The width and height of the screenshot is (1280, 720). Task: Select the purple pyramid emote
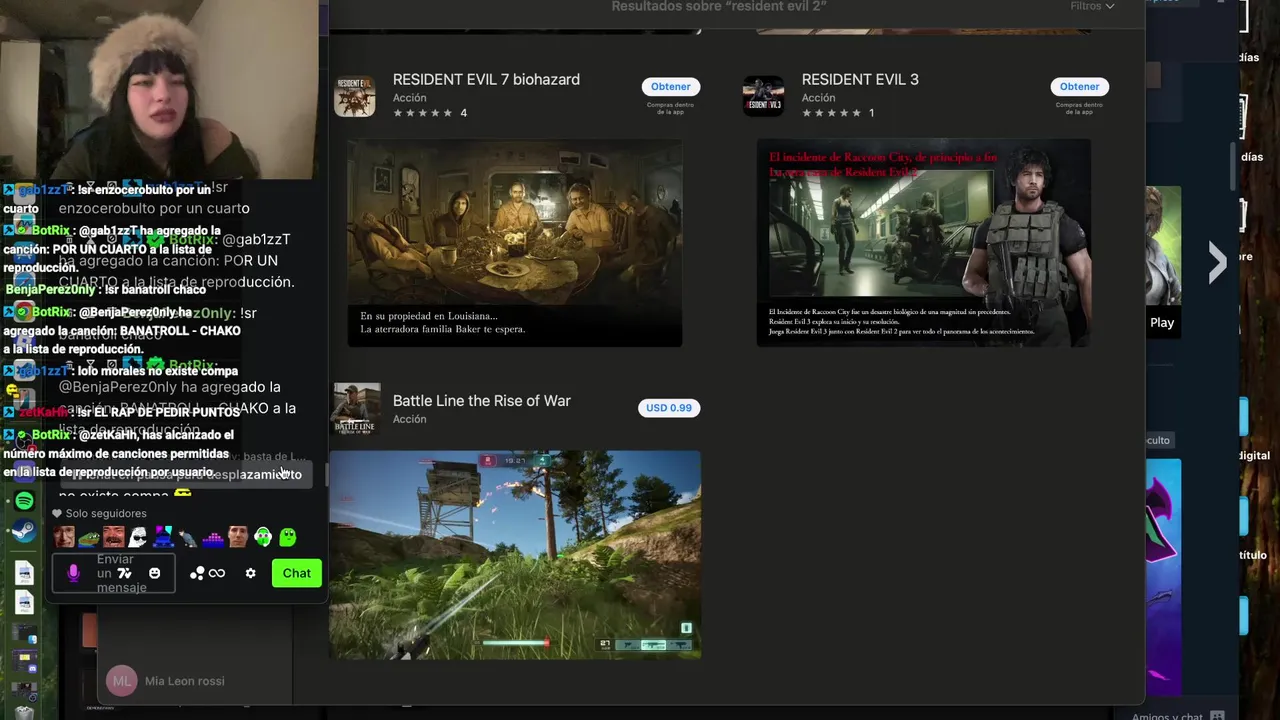pyautogui.click(x=213, y=538)
